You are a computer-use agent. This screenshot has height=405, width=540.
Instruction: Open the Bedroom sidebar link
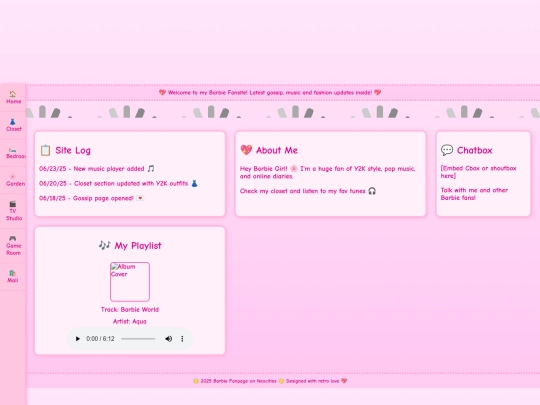(x=13, y=153)
